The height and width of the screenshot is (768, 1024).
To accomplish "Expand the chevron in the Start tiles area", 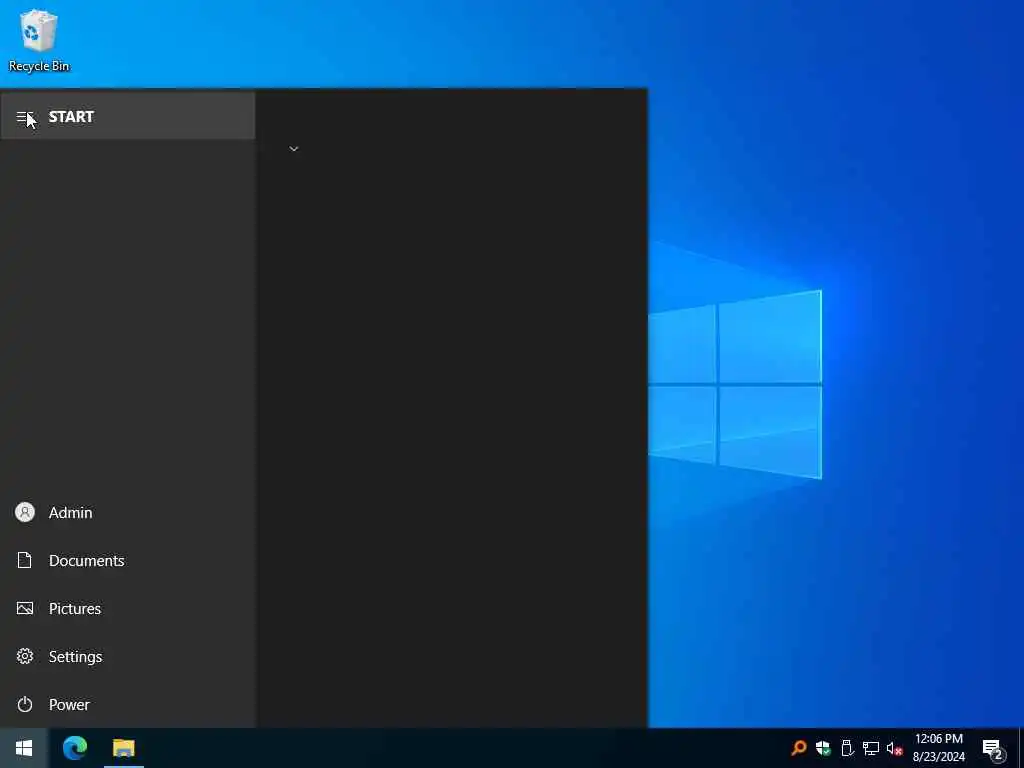I will [x=294, y=149].
